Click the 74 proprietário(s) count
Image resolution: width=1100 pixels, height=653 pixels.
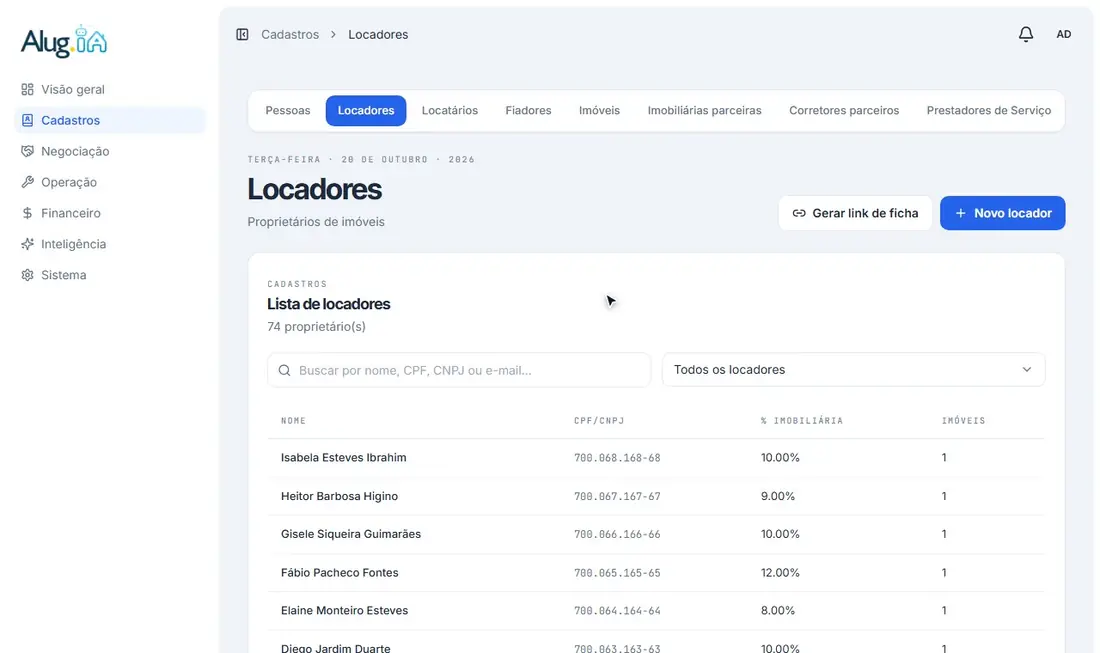(x=316, y=326)
